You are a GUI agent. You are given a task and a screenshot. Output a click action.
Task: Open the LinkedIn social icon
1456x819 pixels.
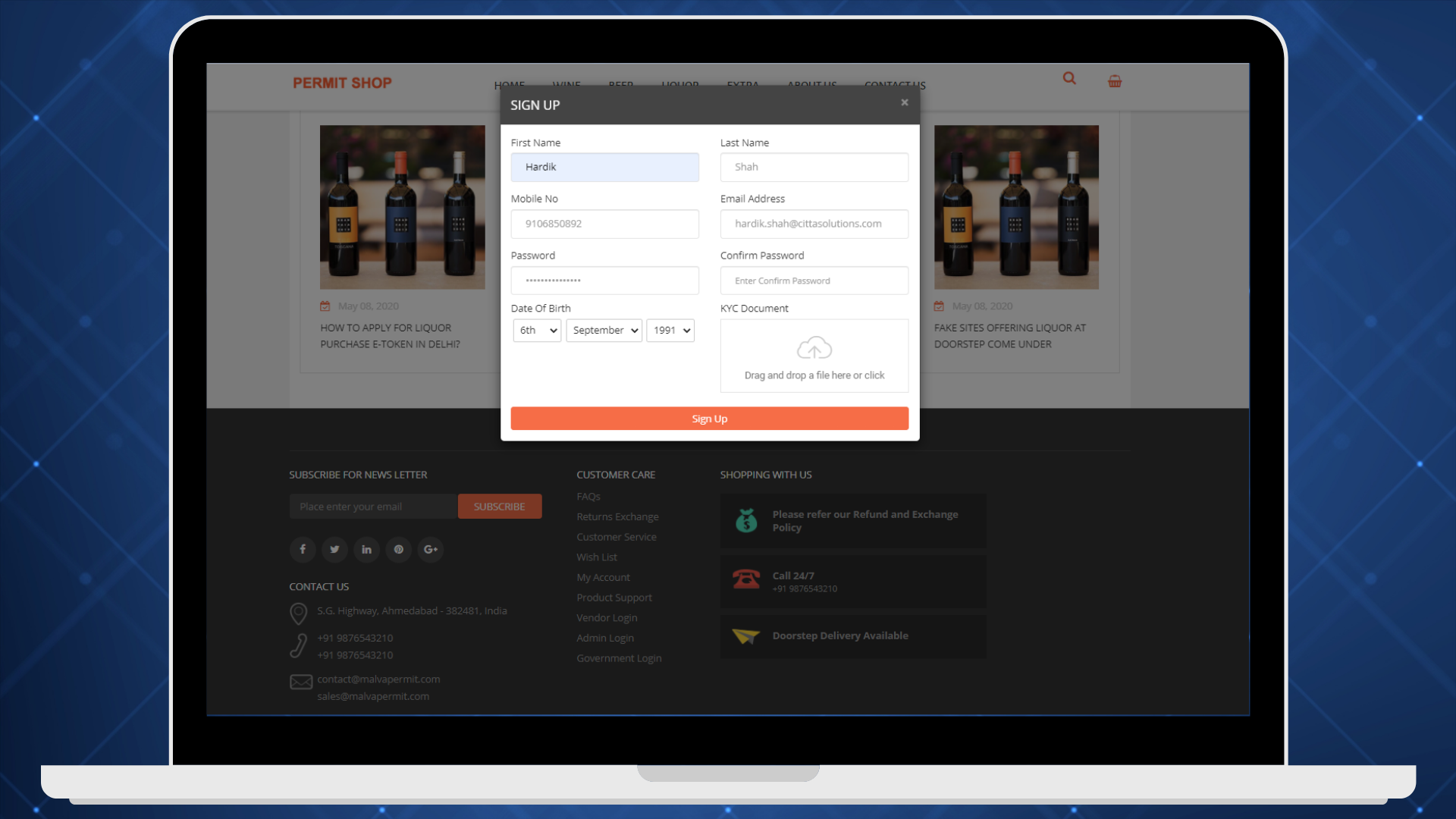click(x=366, y=549)
